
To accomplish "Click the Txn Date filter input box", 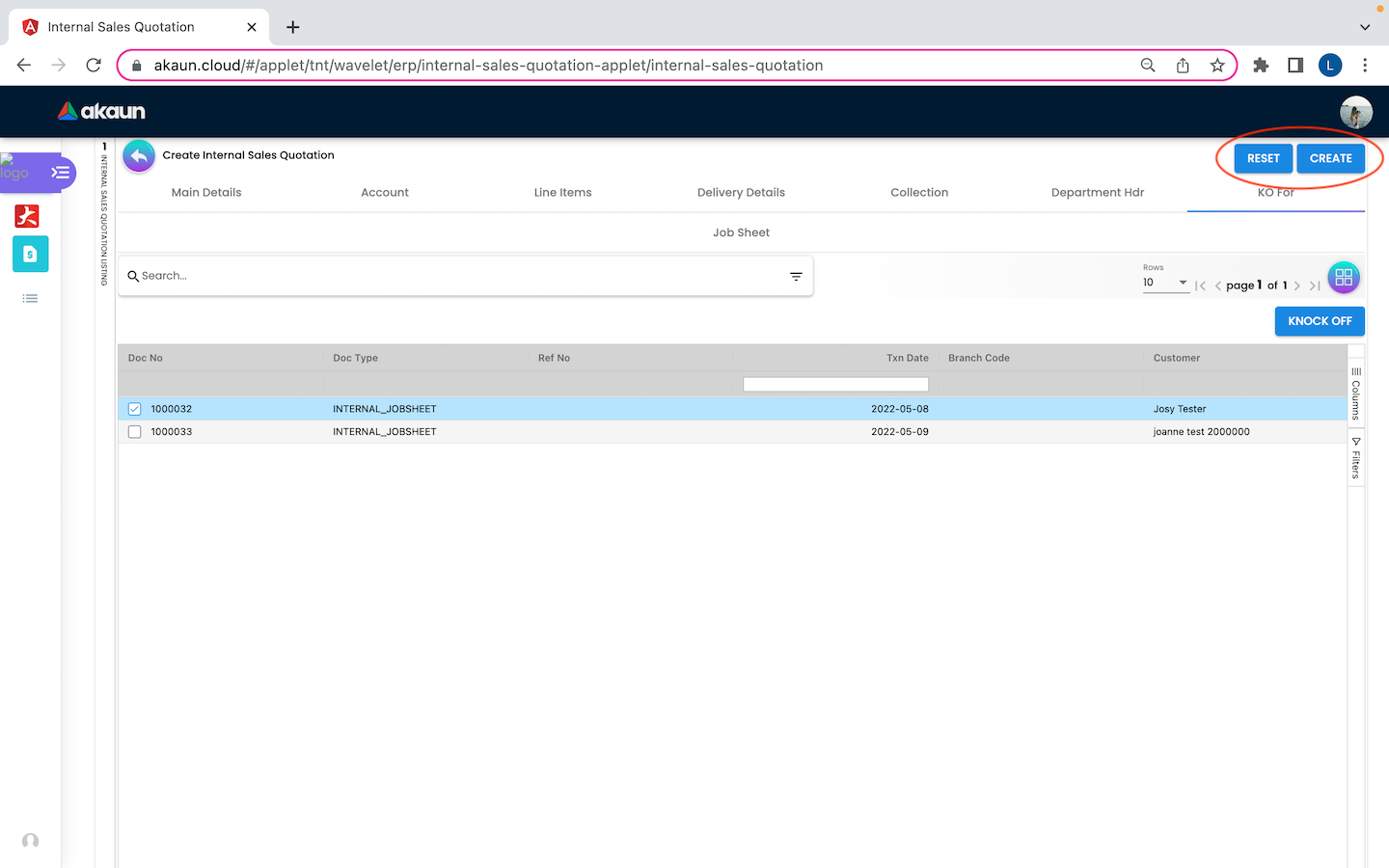I will click(x=835, y=385).
